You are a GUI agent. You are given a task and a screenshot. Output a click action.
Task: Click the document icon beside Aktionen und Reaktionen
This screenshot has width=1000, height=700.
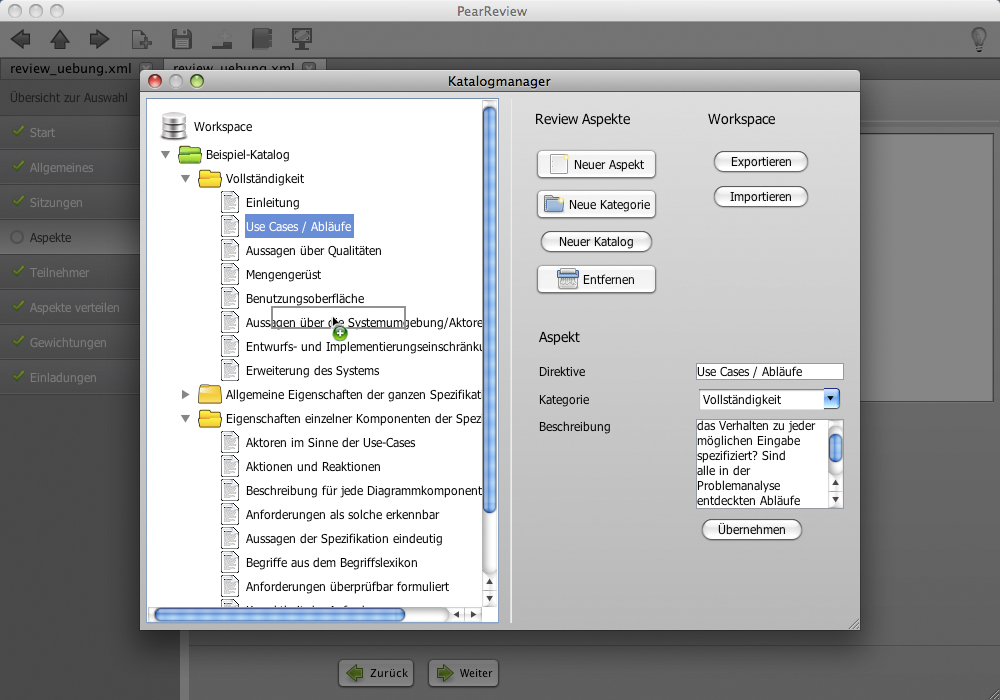(x=230, y=467)
